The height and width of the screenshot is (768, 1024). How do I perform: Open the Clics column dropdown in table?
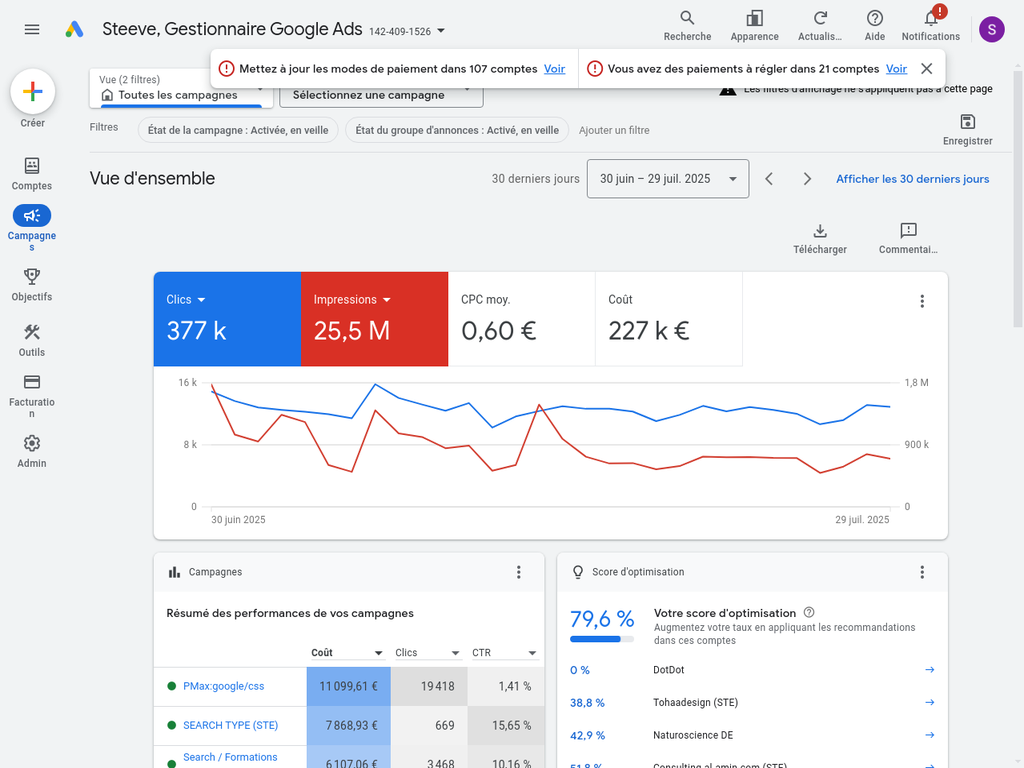click(x=428, y=652)
